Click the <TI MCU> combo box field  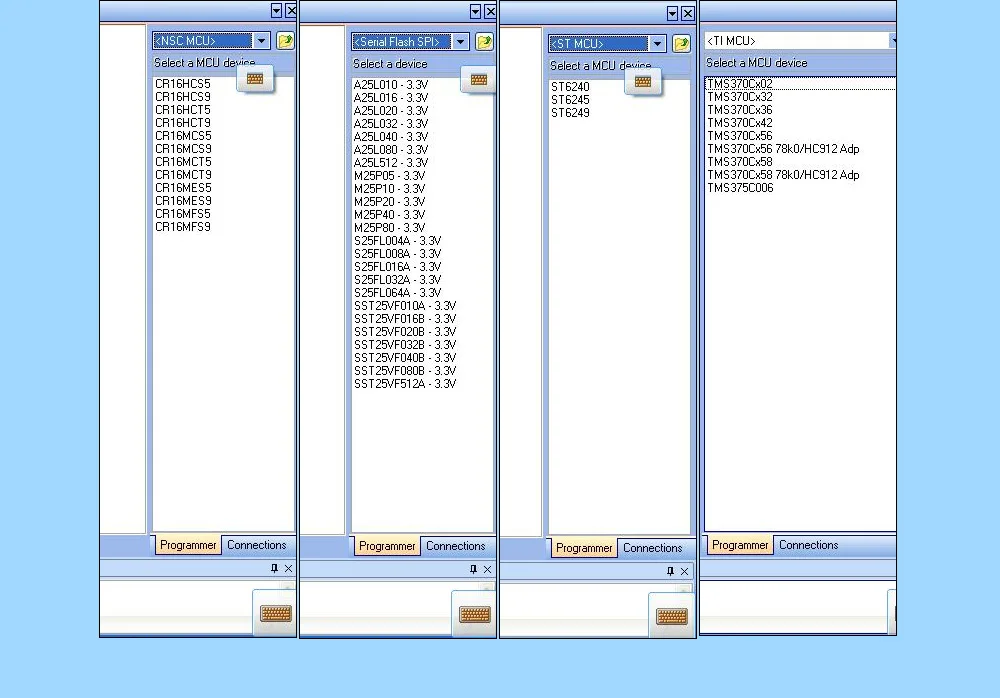click(800, 41)
